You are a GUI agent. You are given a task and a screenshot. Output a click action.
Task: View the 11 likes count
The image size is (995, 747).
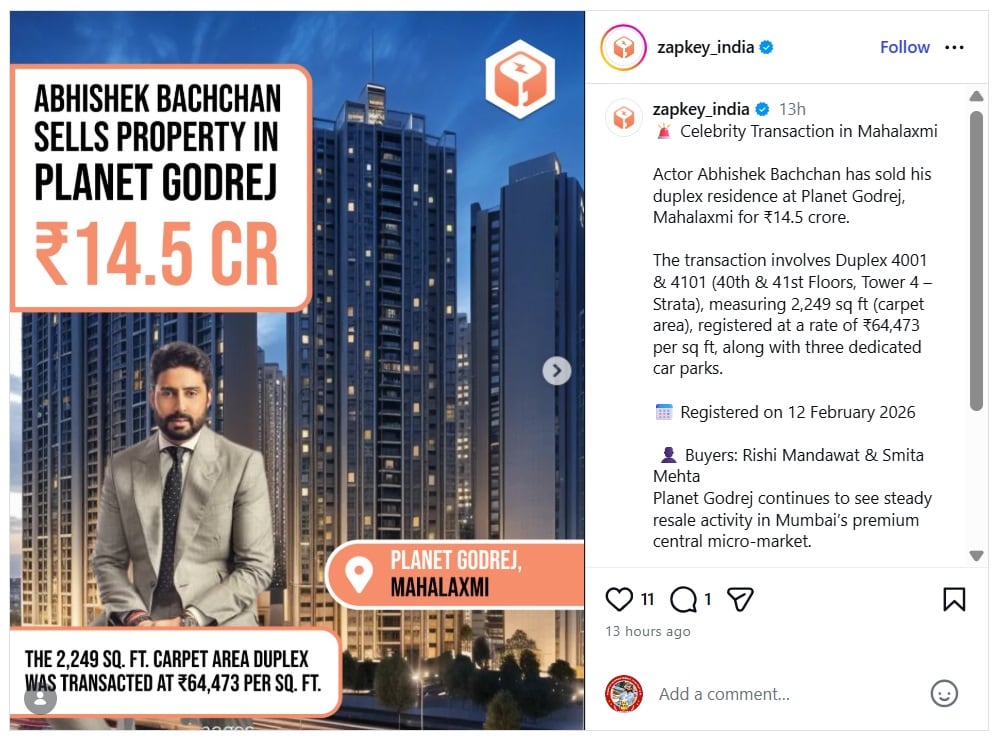pos(647,599)
